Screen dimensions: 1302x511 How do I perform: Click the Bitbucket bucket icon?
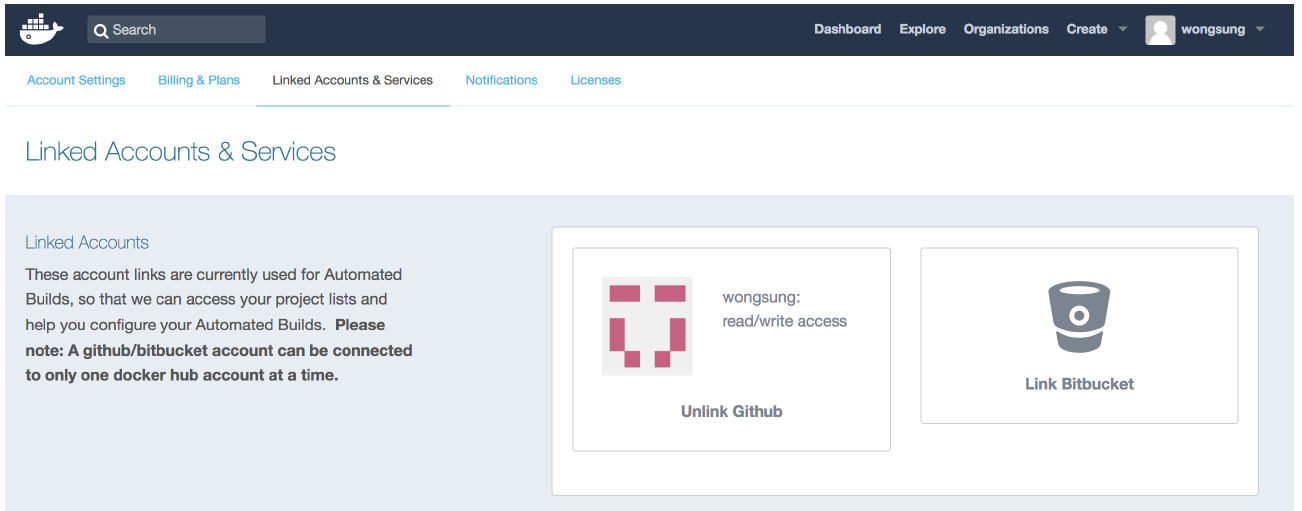(x=1078, y=317)
